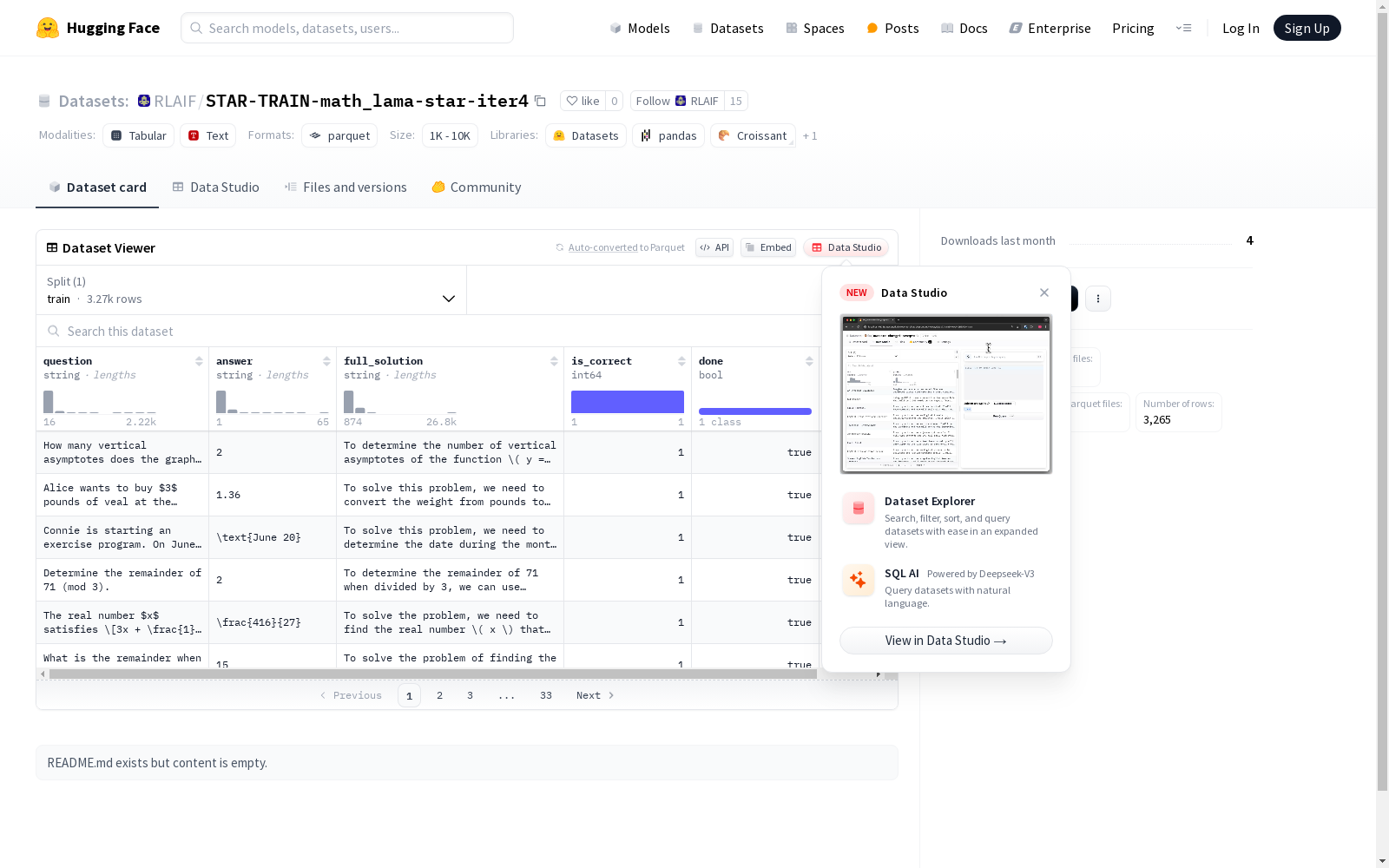
Task: Click the Dataset Explorer icon
Action: (859, 509)
